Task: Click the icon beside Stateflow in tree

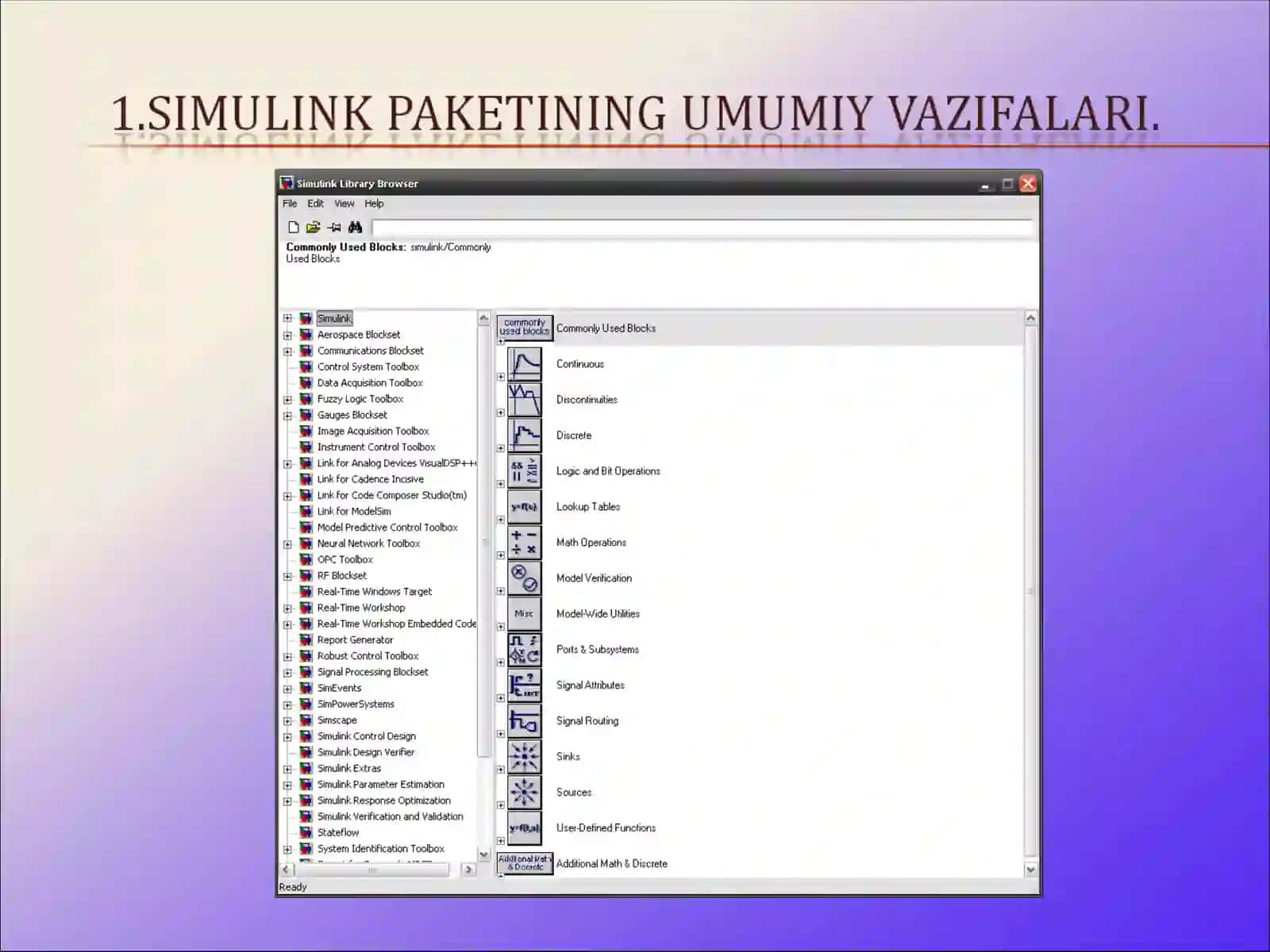Action: (x=306, y=832)
